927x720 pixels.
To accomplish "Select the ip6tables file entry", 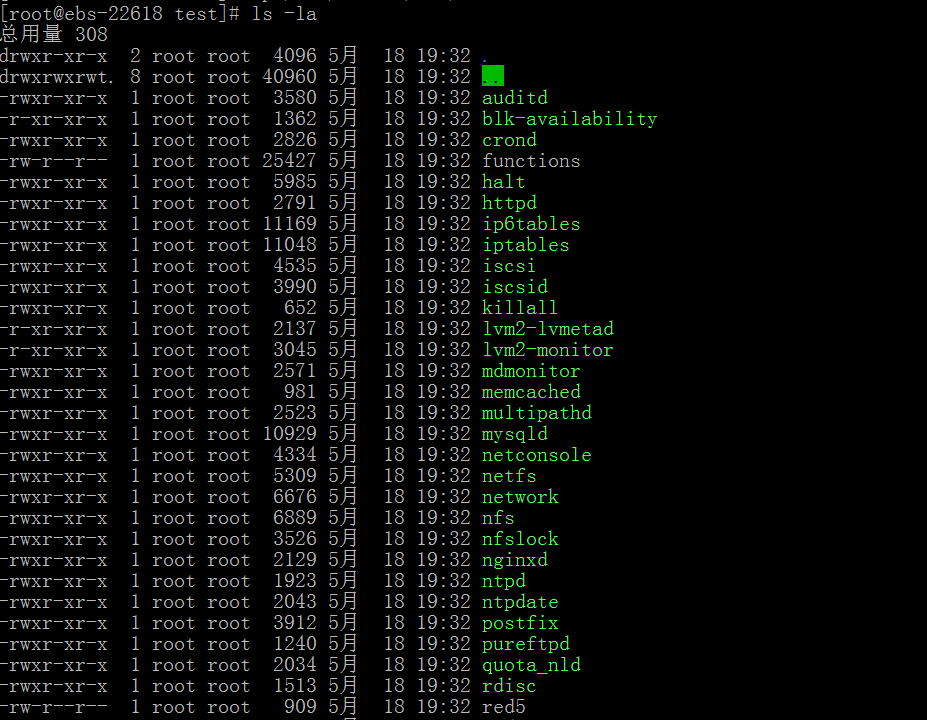I will [531, 224].
